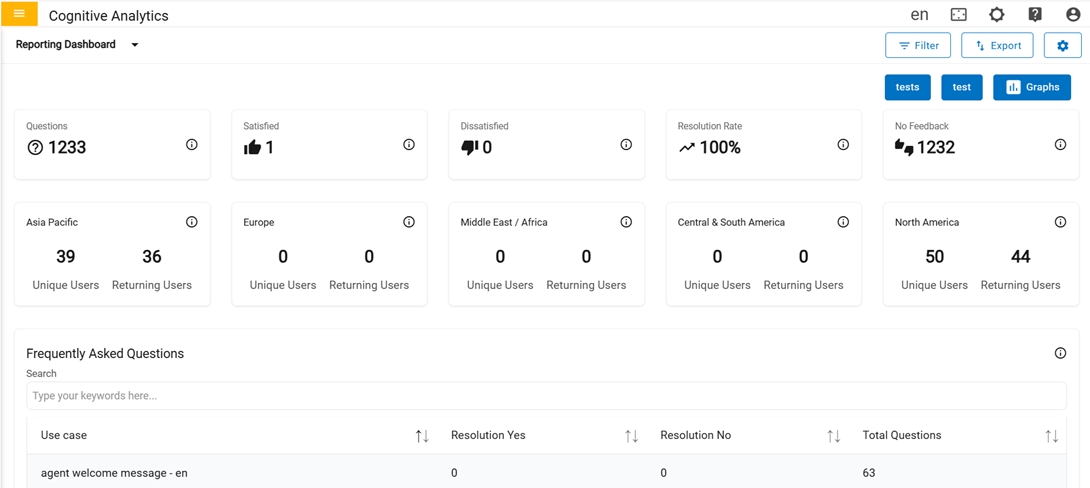Show info for Resolution Rate card
Viewport: 1090px width, 488px height.
[843, 145]
